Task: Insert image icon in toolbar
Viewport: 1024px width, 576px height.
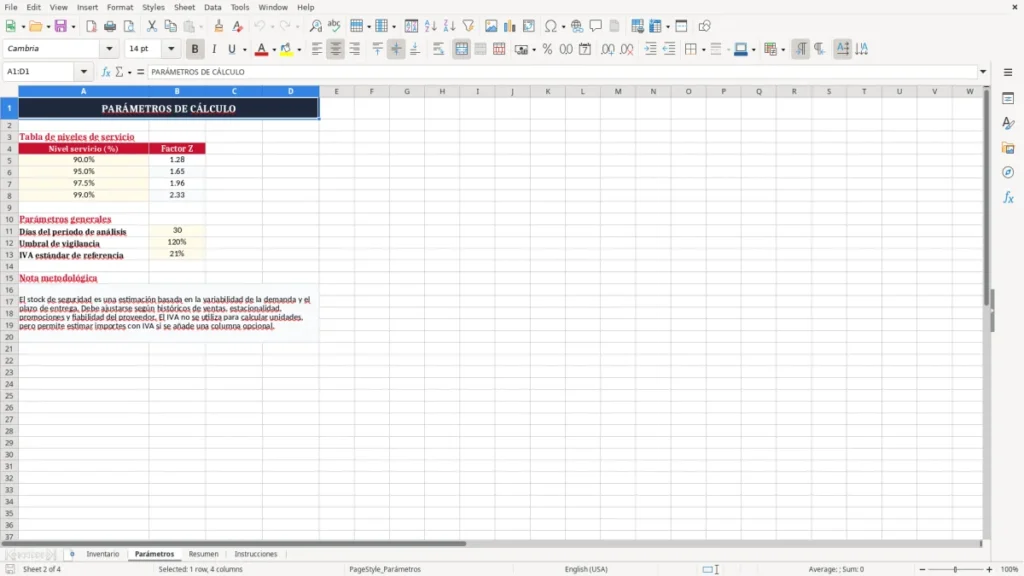Action: click(491, 26)
